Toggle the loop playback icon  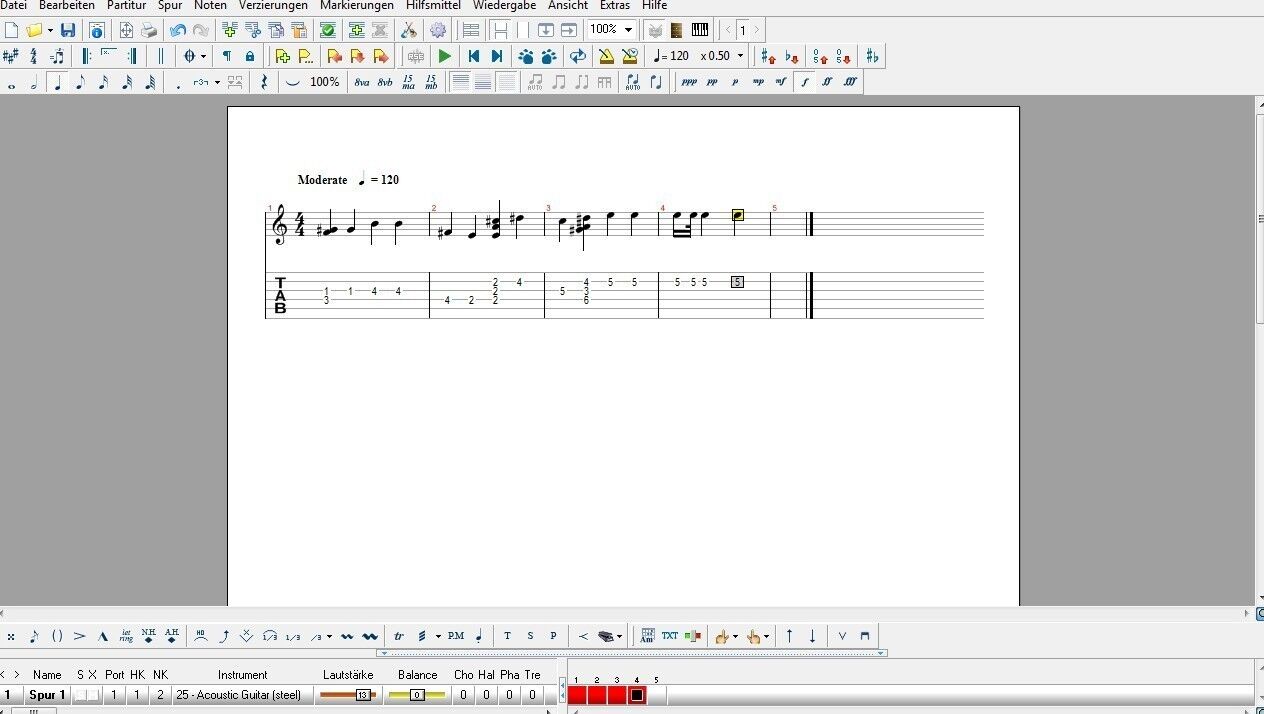point(577,56)
